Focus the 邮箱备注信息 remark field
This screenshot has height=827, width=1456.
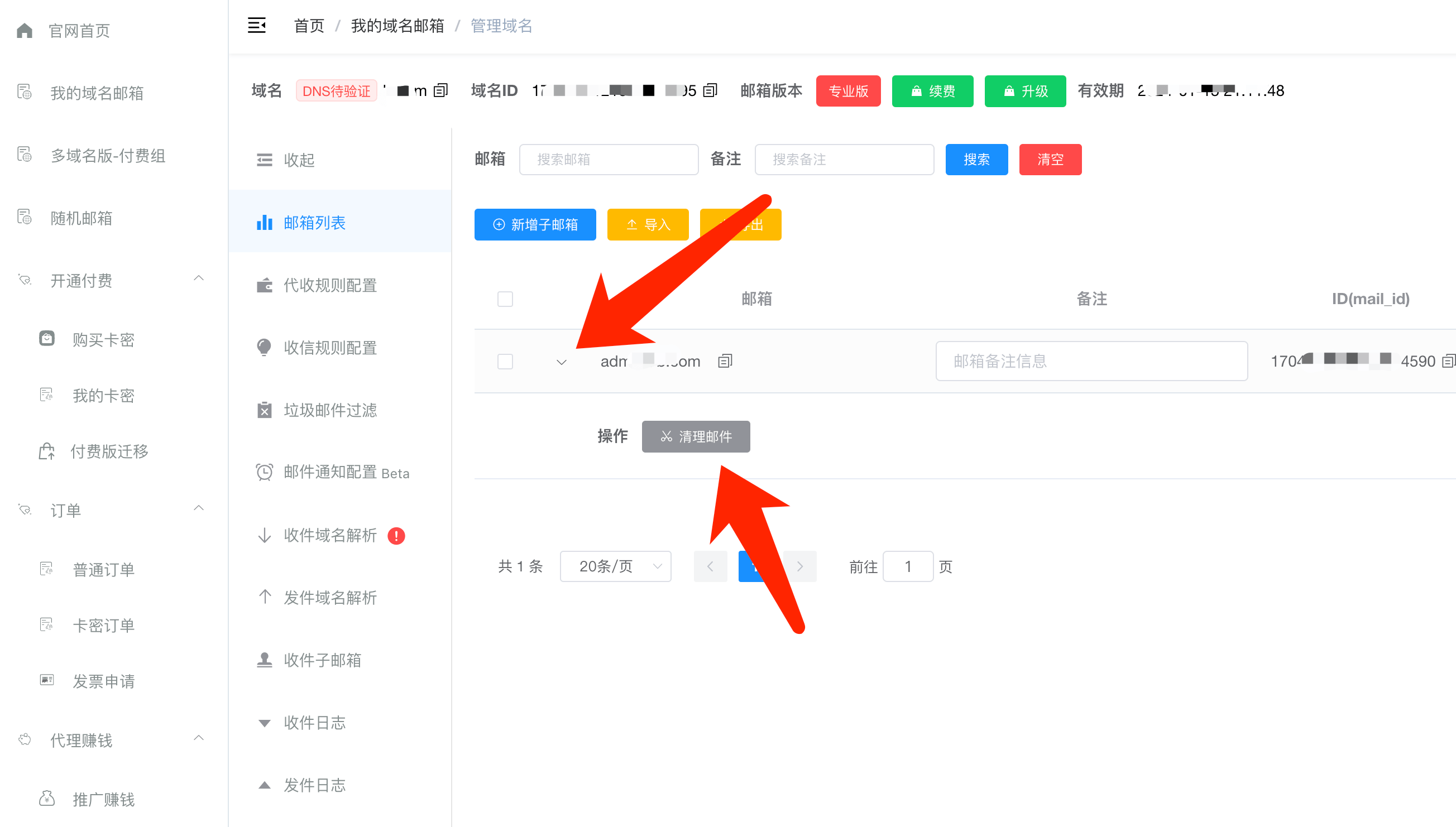coord(1091,360)
